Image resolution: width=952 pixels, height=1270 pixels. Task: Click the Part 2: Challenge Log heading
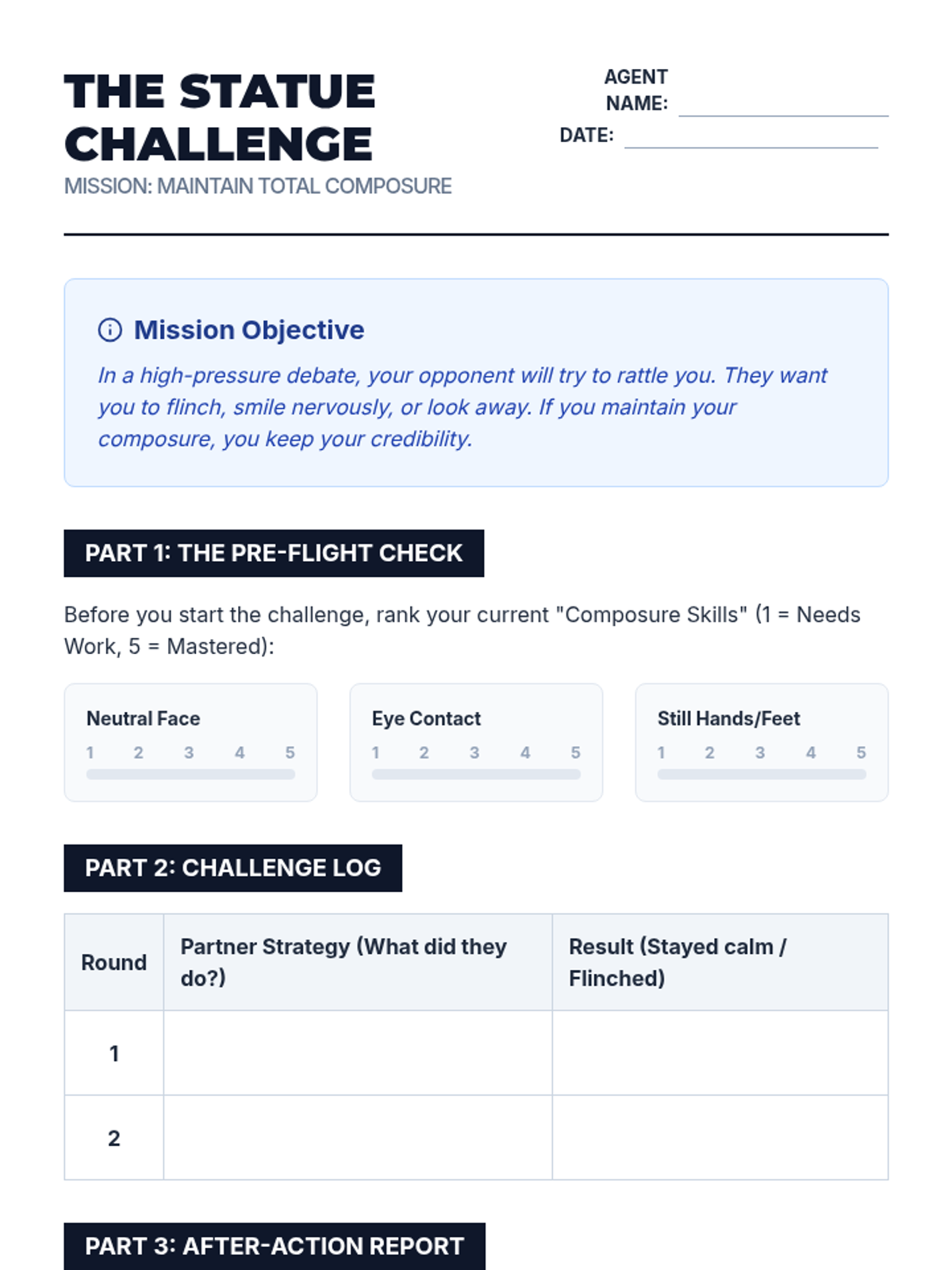[232, 868]
